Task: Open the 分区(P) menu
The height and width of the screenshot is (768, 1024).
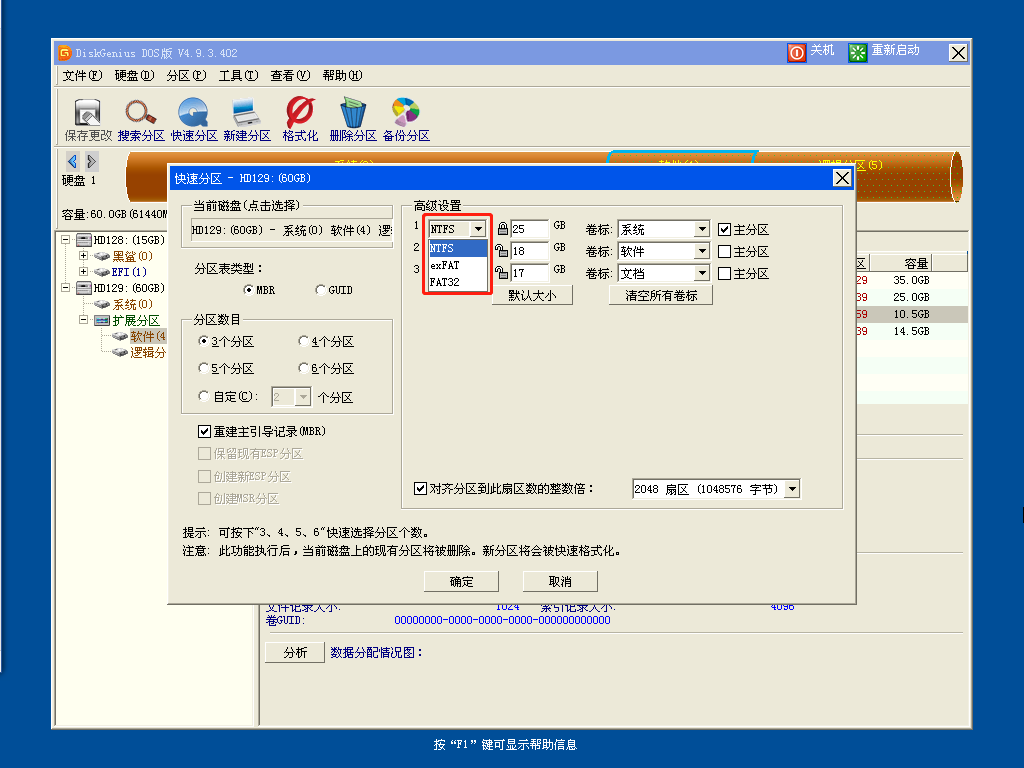Action: (x=186, y=76)
